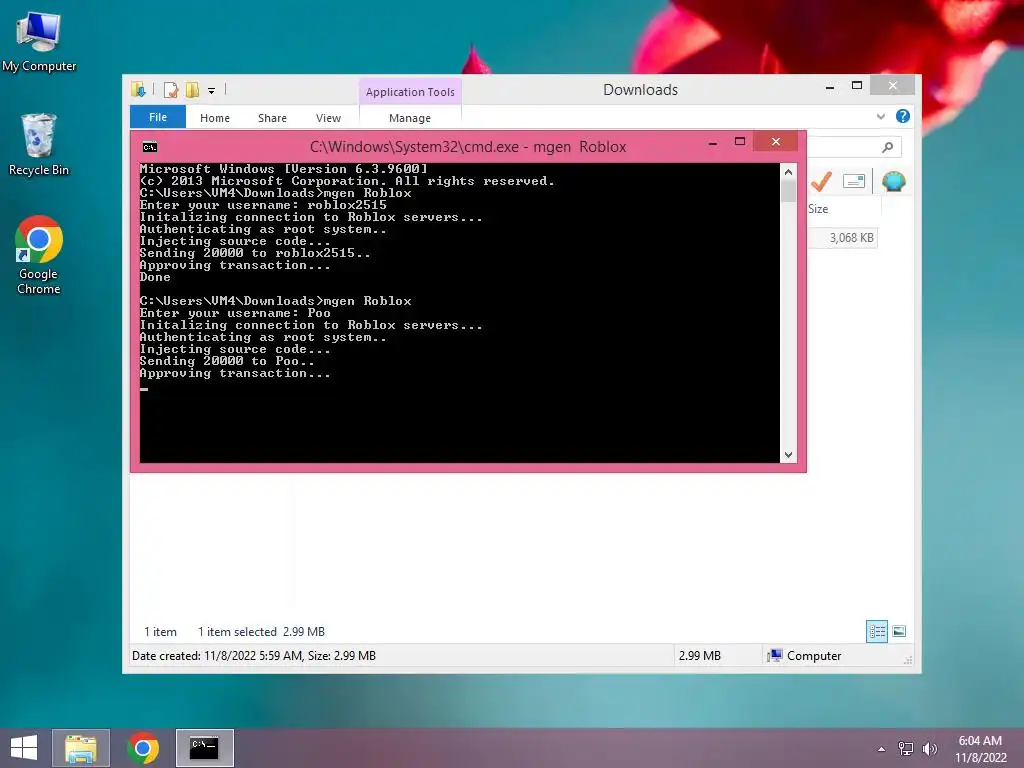The image size is (1024, 768).
Task: Open the taskbar clock showing 6:04 AM
Action: coord(980,748)
